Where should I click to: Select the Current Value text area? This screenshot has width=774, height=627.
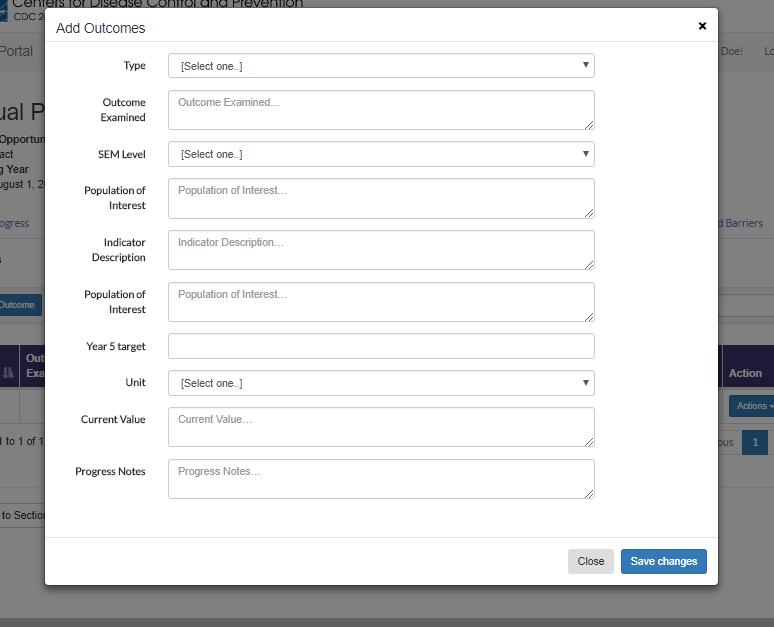(x=381, y=427)
